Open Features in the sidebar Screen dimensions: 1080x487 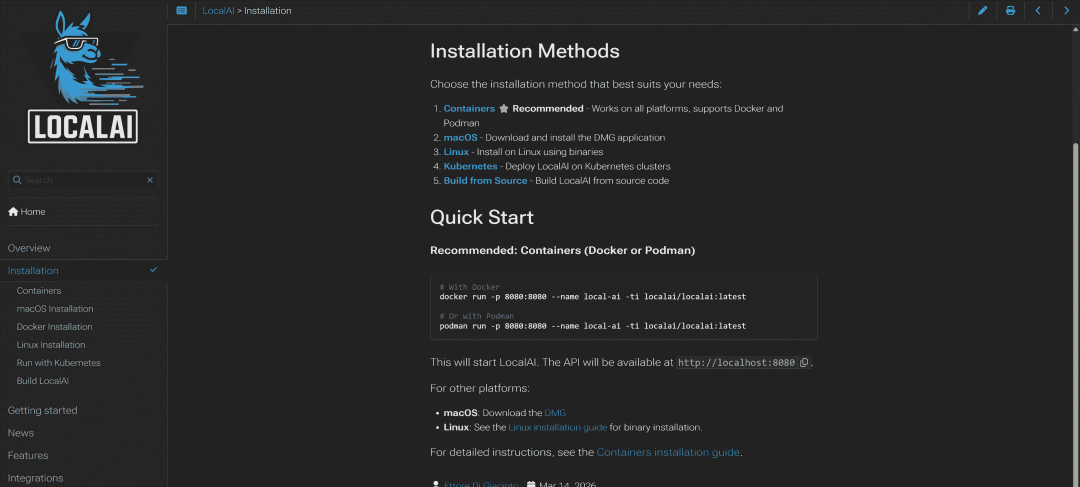[x=28, y=455]
